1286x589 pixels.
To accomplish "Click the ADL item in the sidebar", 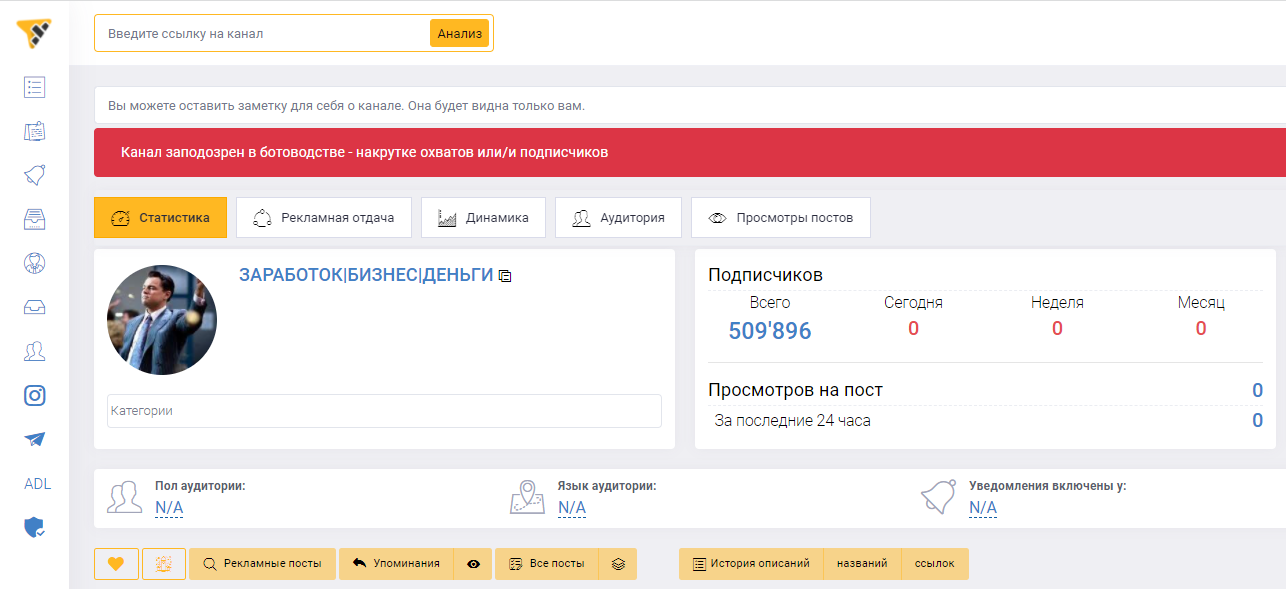I will [x=36, y=483].
